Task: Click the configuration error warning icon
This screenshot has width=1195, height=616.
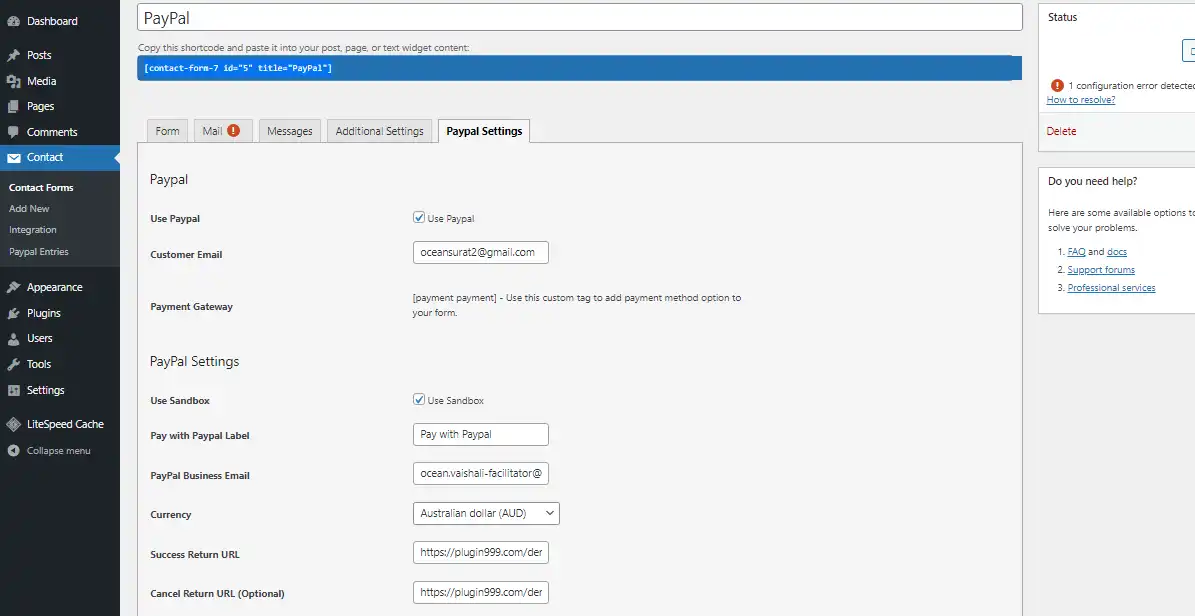Action: pyautogui.click(x=1057, y=85)
